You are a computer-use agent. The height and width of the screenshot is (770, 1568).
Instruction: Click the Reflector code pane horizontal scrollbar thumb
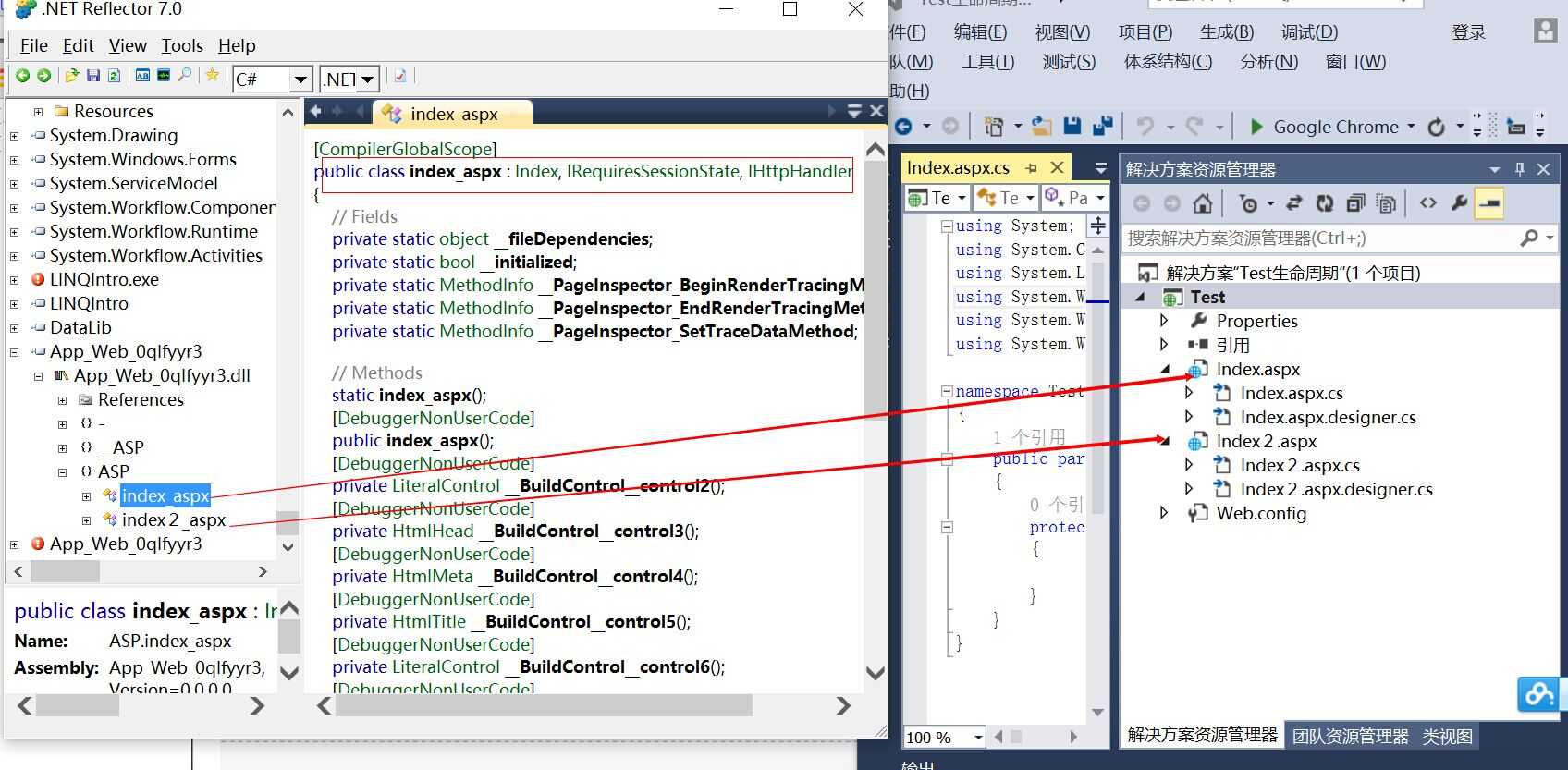[x=545, y=706]
